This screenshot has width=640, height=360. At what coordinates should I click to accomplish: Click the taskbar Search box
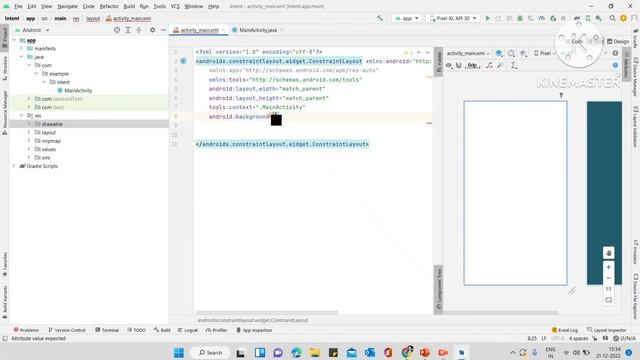pyautogui.click(x=210, y=352)
